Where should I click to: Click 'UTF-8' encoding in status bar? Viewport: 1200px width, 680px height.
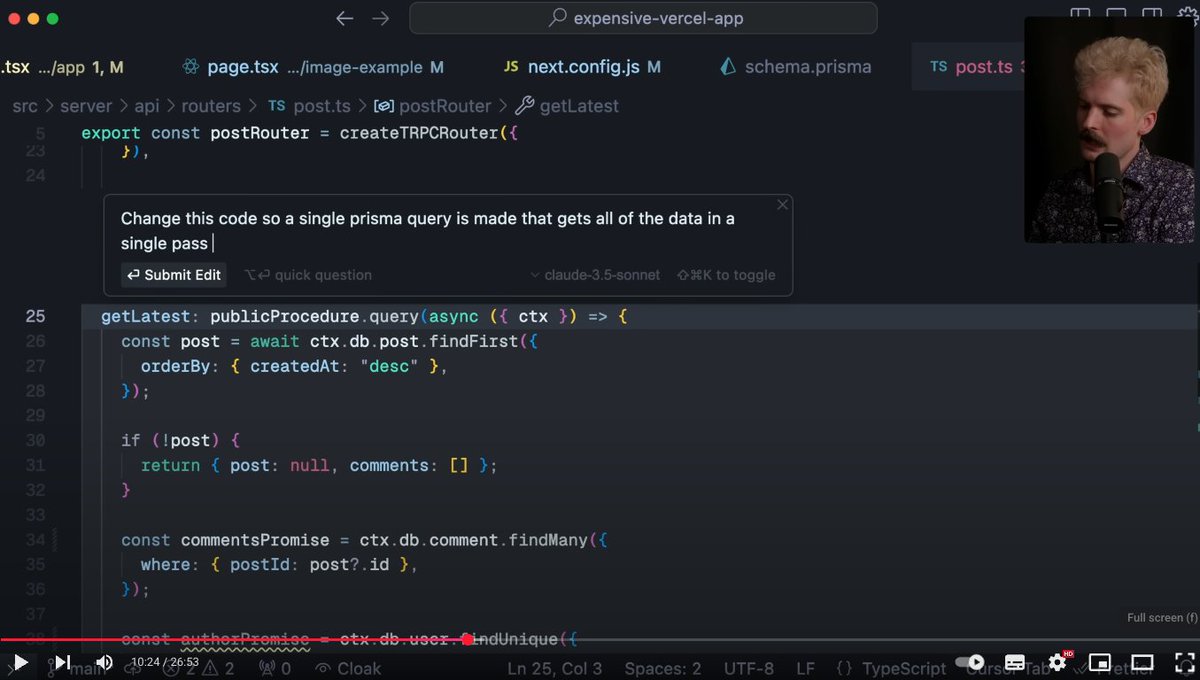point(748,668)
